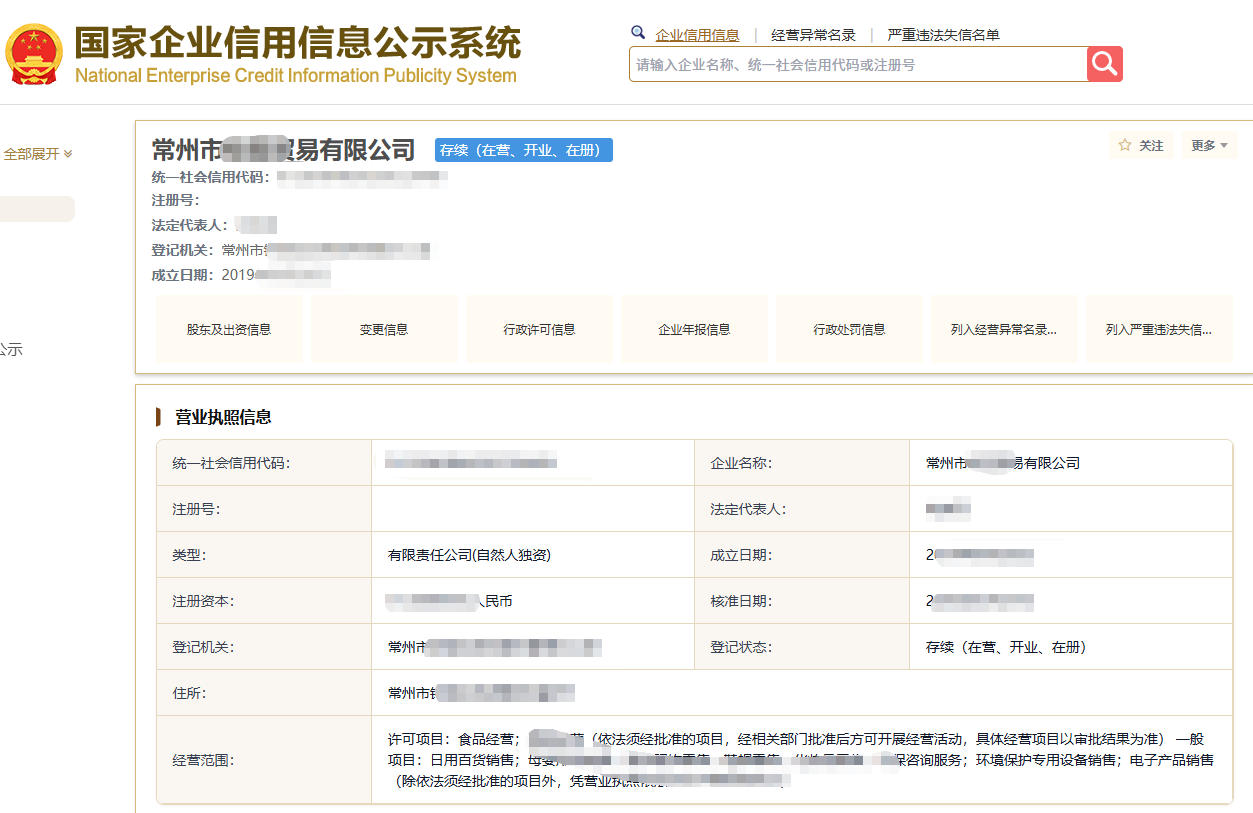Screen dimensions: 1253x813
Task: Click the 营业执照信息 section heading
Action: (223, 417)
